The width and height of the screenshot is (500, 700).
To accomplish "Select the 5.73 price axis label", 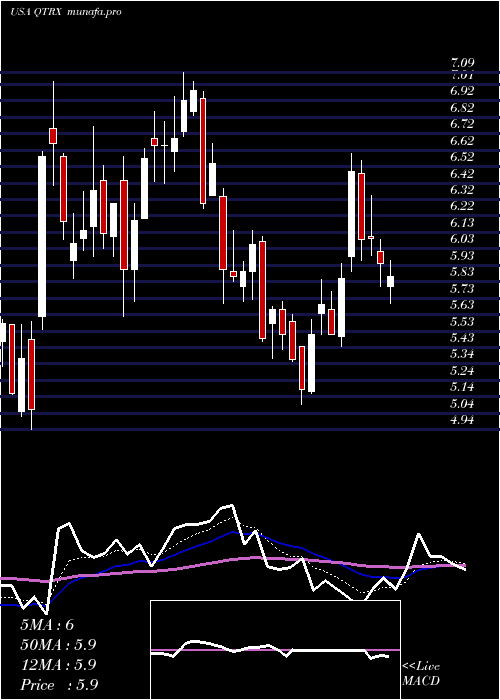I will coord(462,288).
